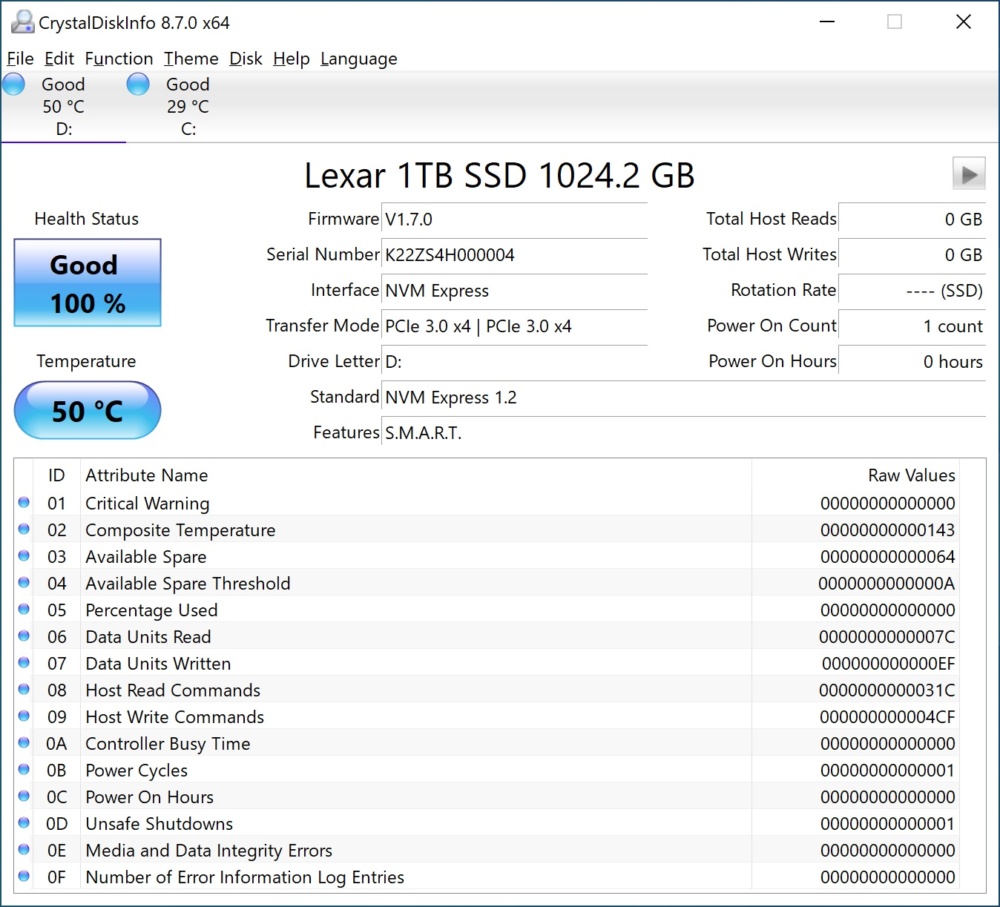Select the Host Write Commands attribute name

point(175,718)
